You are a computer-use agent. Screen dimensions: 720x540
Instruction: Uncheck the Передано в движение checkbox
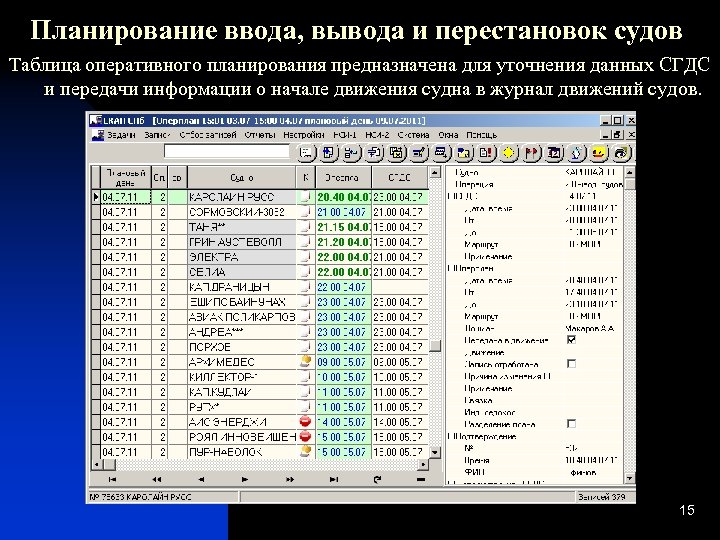(571, 340)
